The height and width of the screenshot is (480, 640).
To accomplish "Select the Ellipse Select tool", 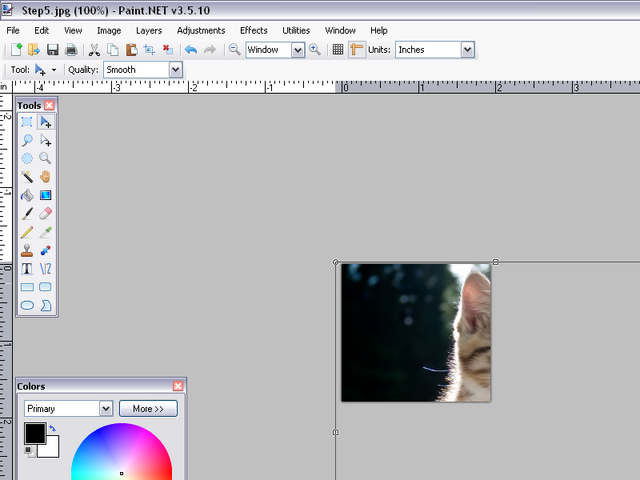I will (x=27, y=158).
